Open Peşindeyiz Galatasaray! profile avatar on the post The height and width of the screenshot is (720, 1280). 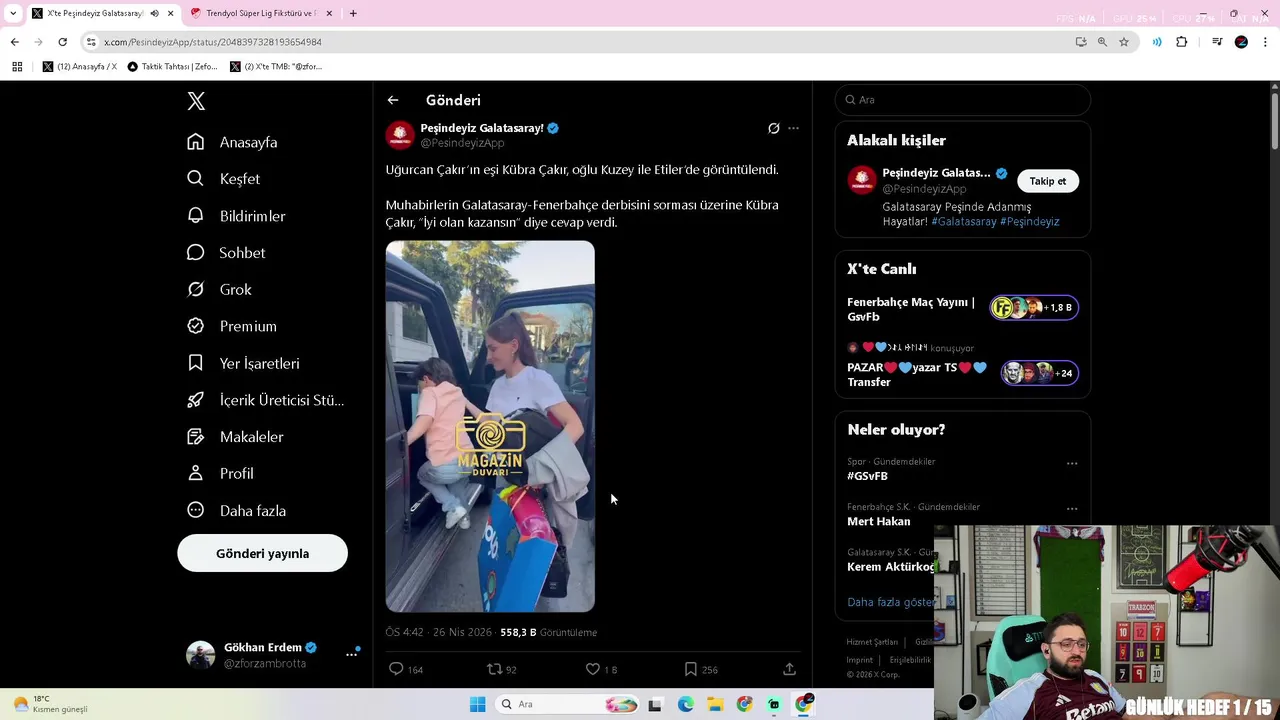coord(400,135)
